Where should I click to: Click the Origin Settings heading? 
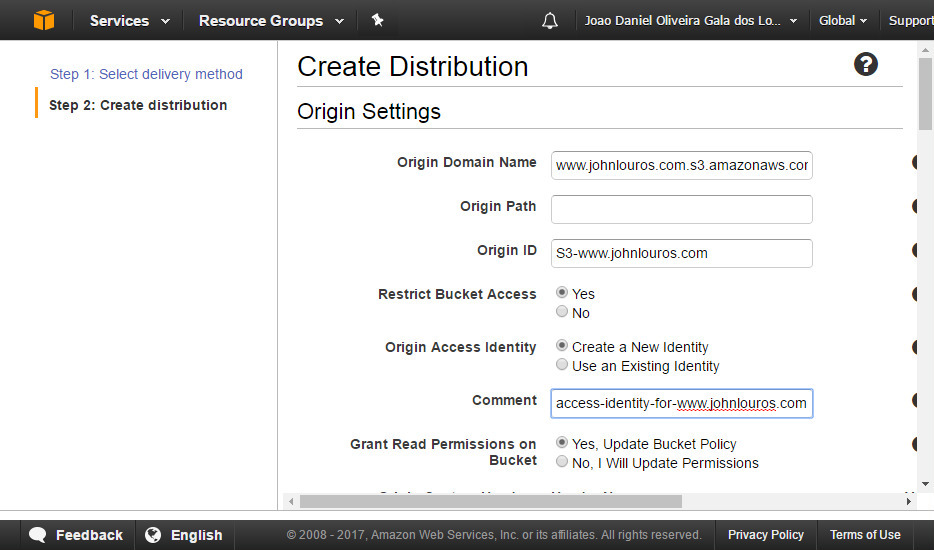[369, 111]
